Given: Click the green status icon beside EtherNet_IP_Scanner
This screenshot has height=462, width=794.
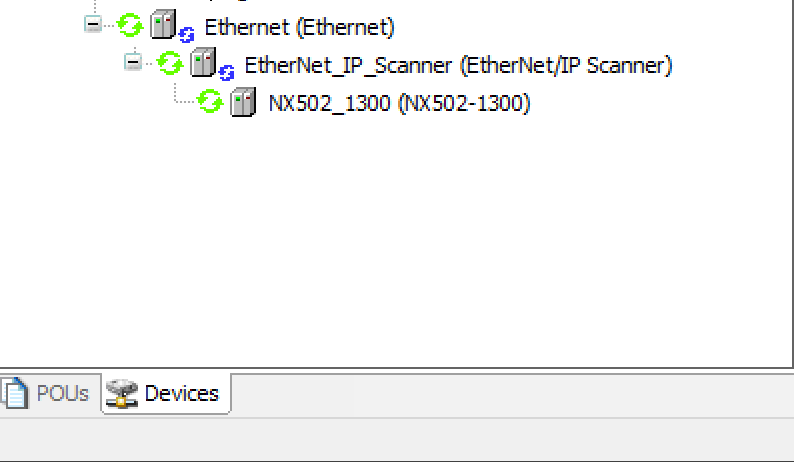Looking at the screenshot, I should (169, 63).
